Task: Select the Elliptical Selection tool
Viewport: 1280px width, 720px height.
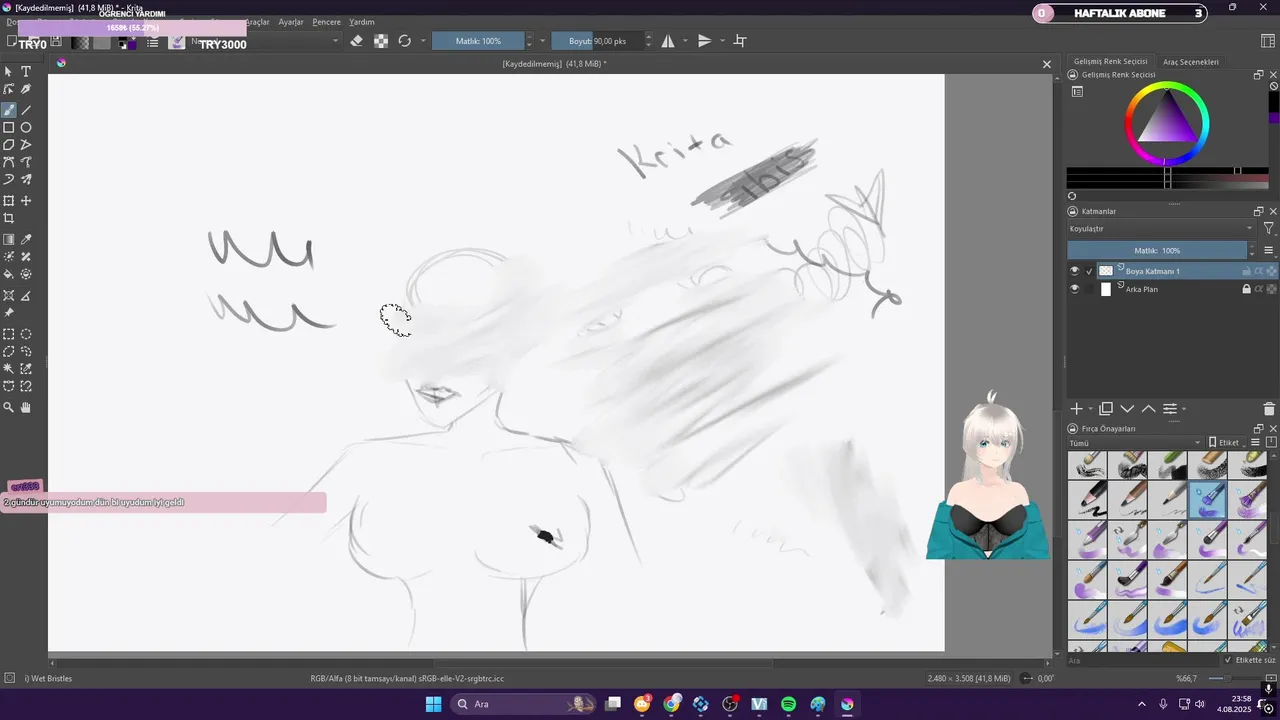Action: pos(26,335)
